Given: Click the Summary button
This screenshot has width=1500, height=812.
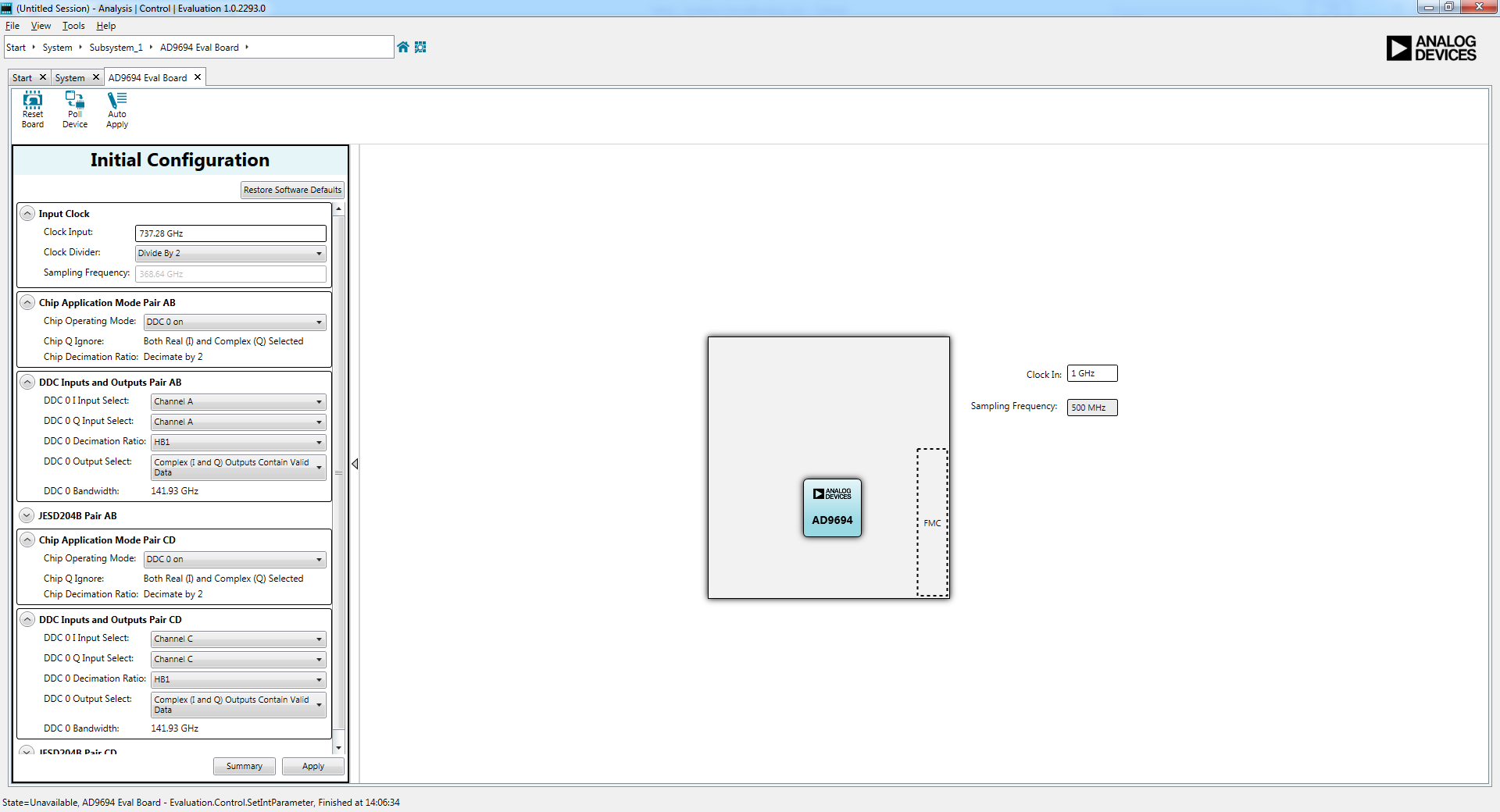Looking at the screenshot, I should pyautogui.click(x=244, y=767).
